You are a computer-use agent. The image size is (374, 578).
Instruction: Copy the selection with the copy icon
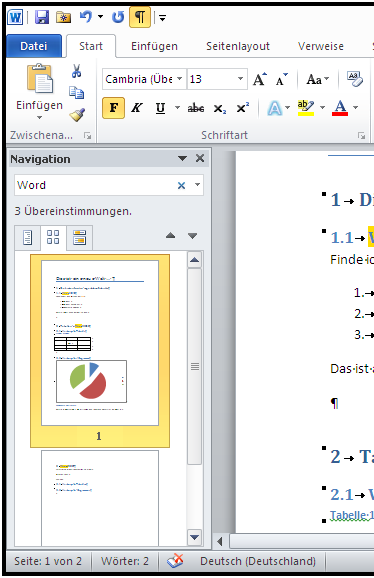pyautogui.click(x=77, y=93)
